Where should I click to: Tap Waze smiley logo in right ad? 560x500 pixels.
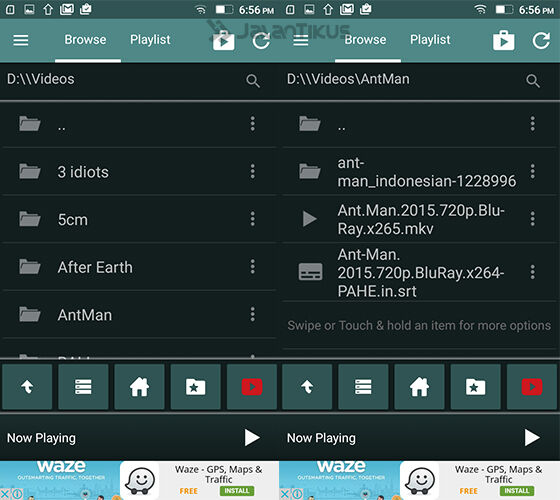tap(421, 481)
